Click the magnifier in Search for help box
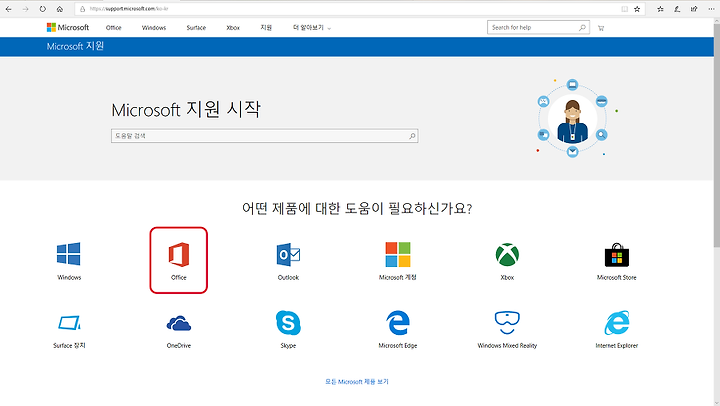This screenshot has height=406, width=720. [582, 28]
